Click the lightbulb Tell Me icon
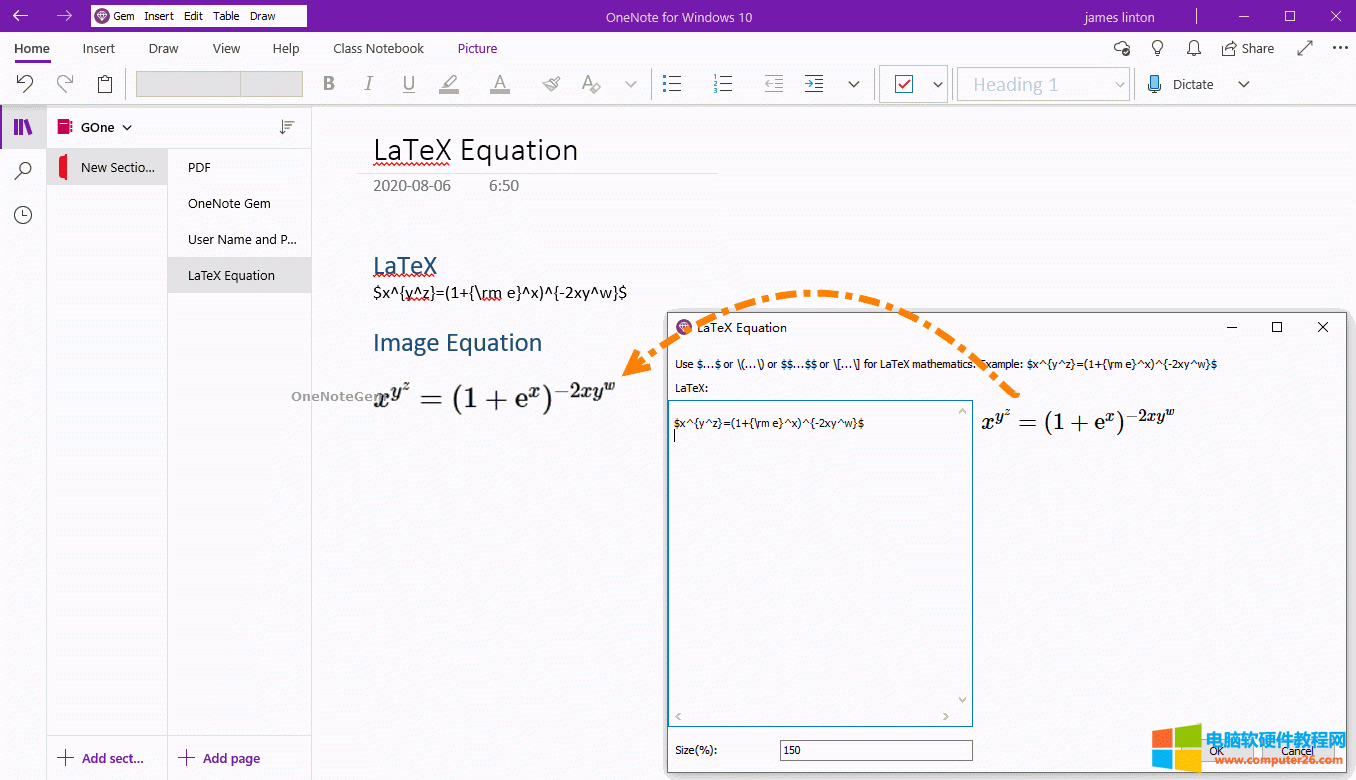The width and height of the screenshot is (1356, 780). point(1158,48)
